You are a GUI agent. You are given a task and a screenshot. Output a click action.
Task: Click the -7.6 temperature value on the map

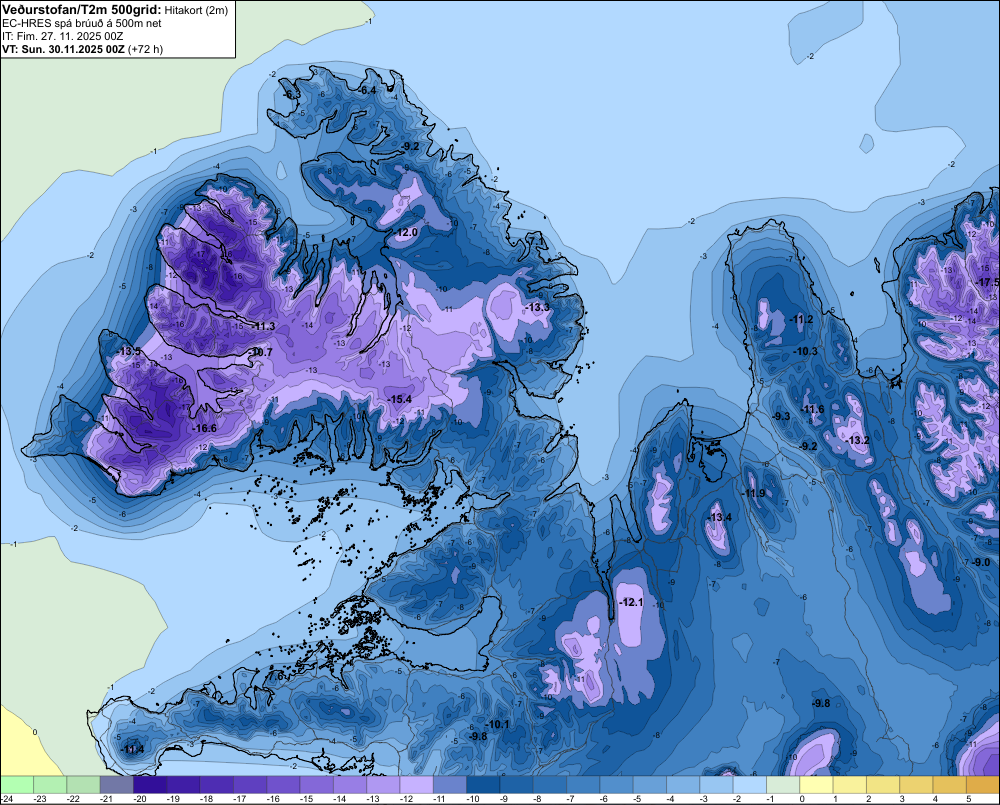pos(276,676)
